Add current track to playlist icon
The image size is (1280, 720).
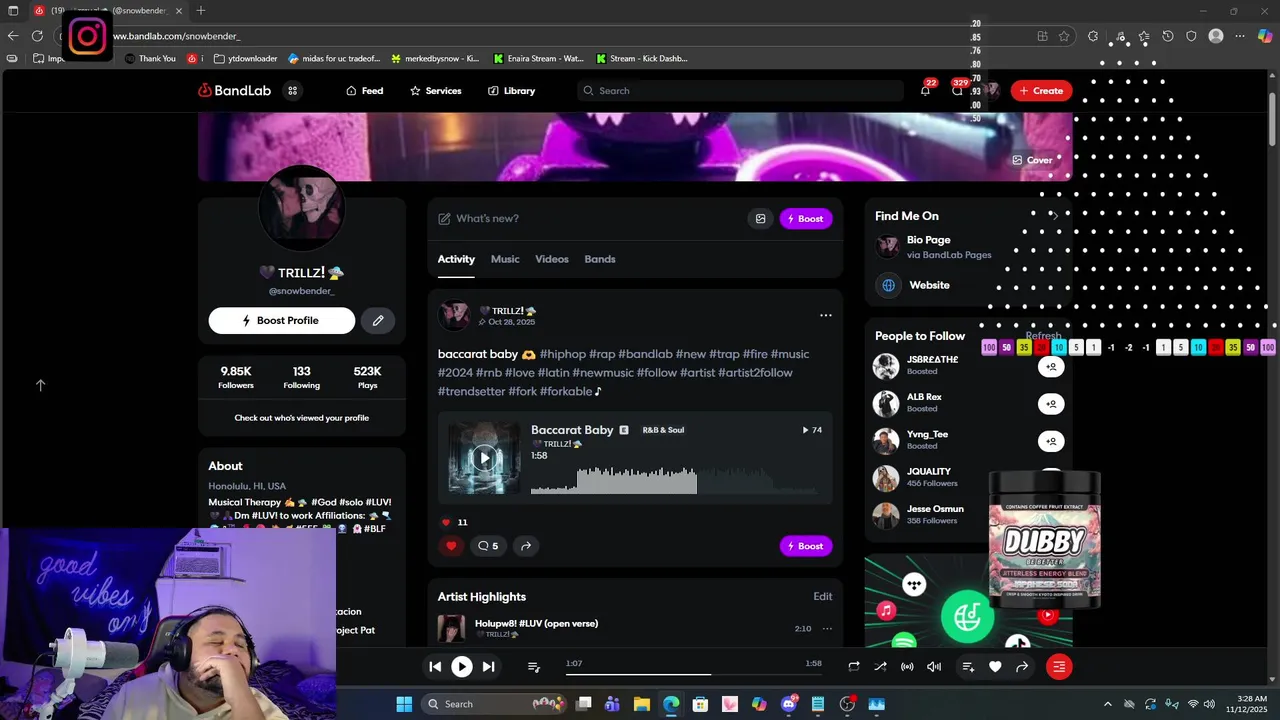pos(968,666)
